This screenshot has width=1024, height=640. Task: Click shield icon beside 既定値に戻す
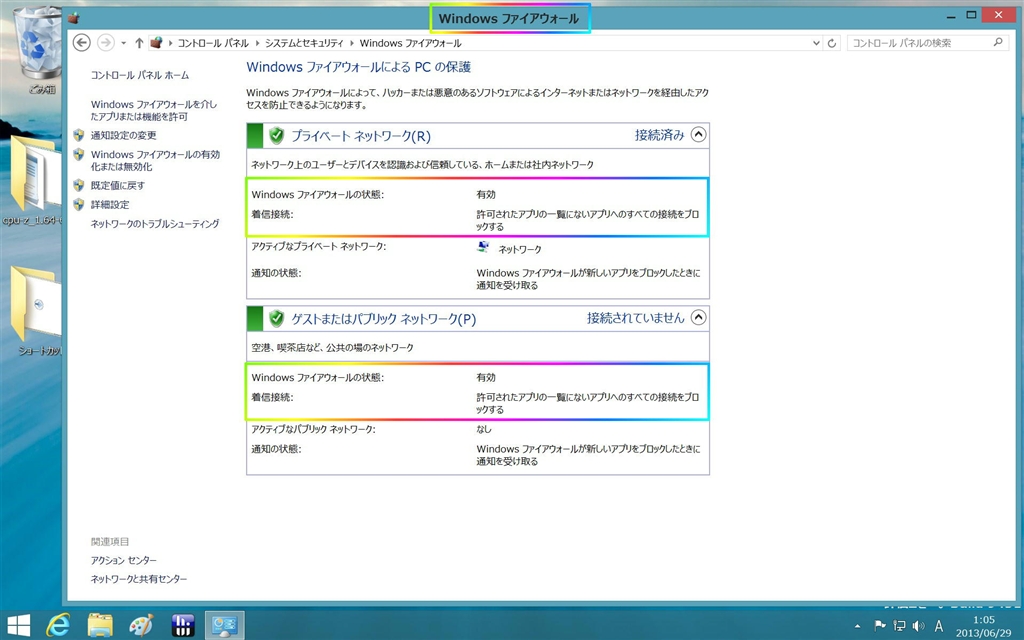coord(79,185)
